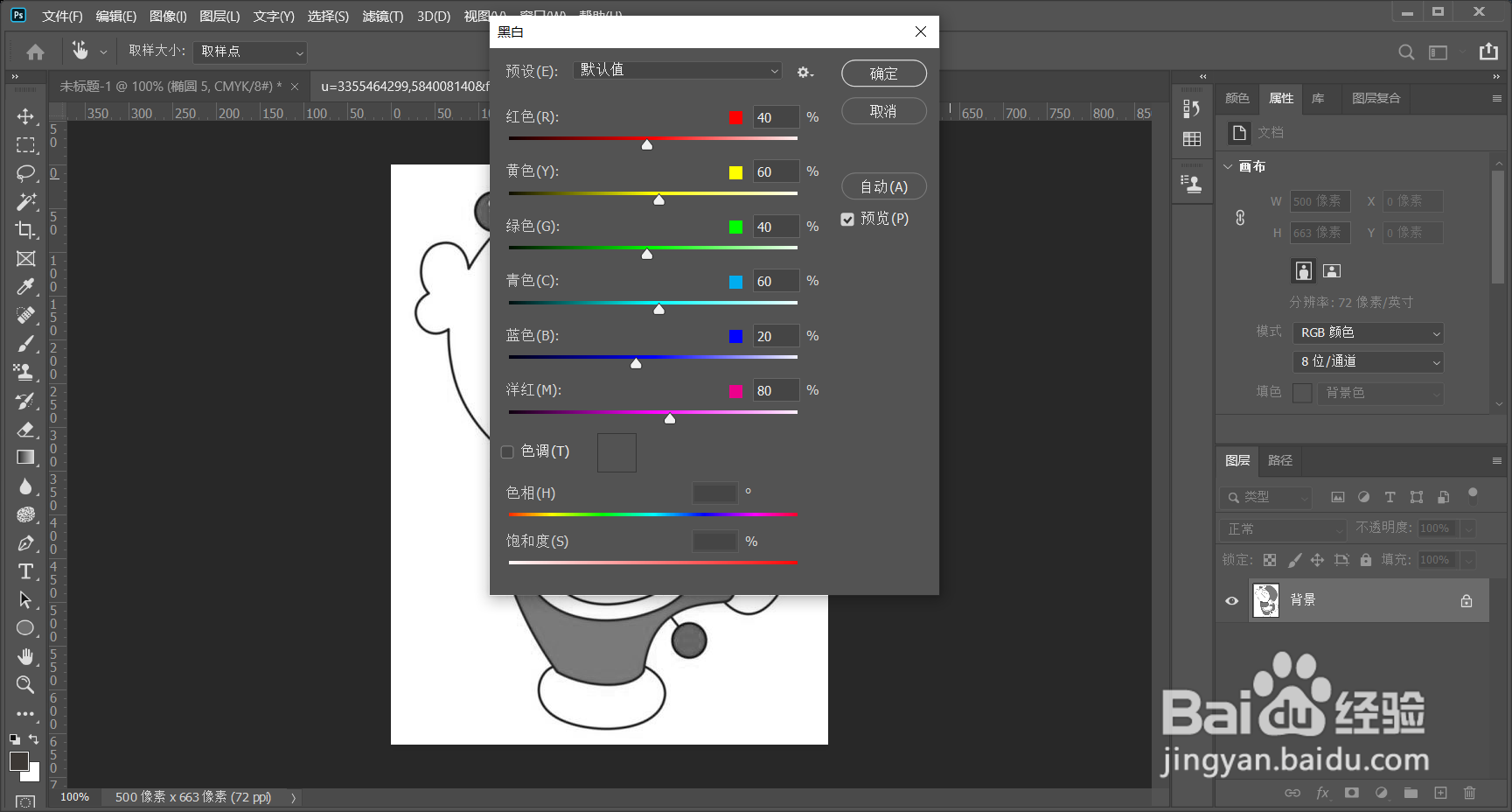Select landscape canvas orientation button
Image resolution: width=1512 pixels, height=812 pixels.
tap(1332, 271)
